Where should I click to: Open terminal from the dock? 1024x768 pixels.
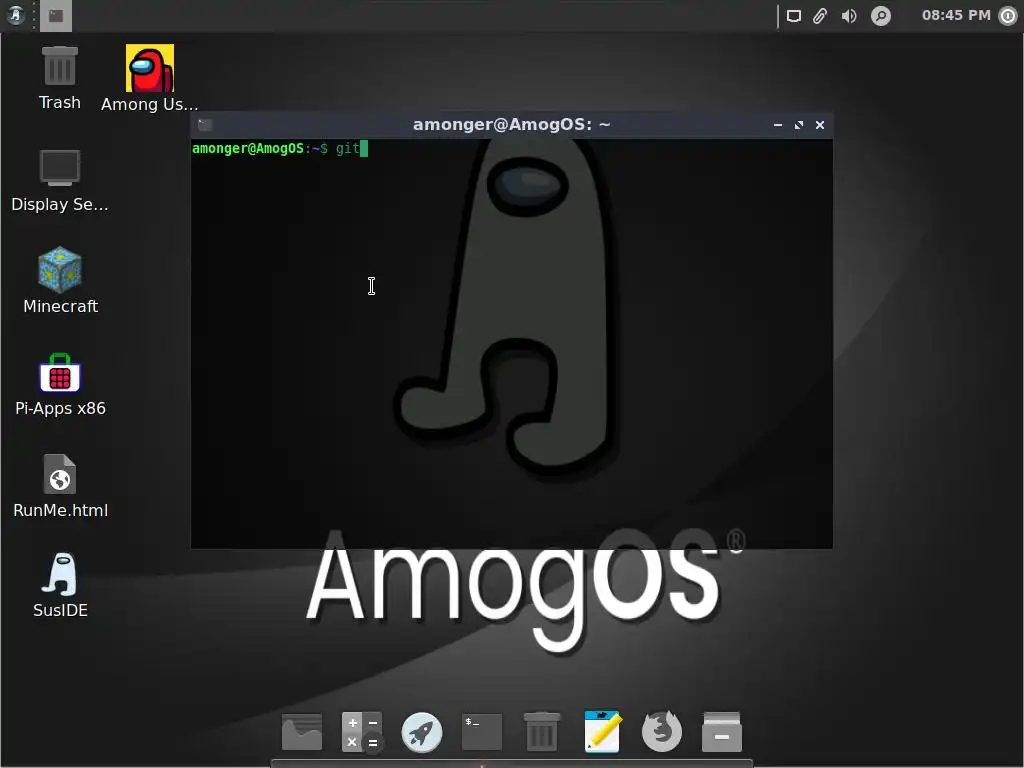[x=482, y=731]
